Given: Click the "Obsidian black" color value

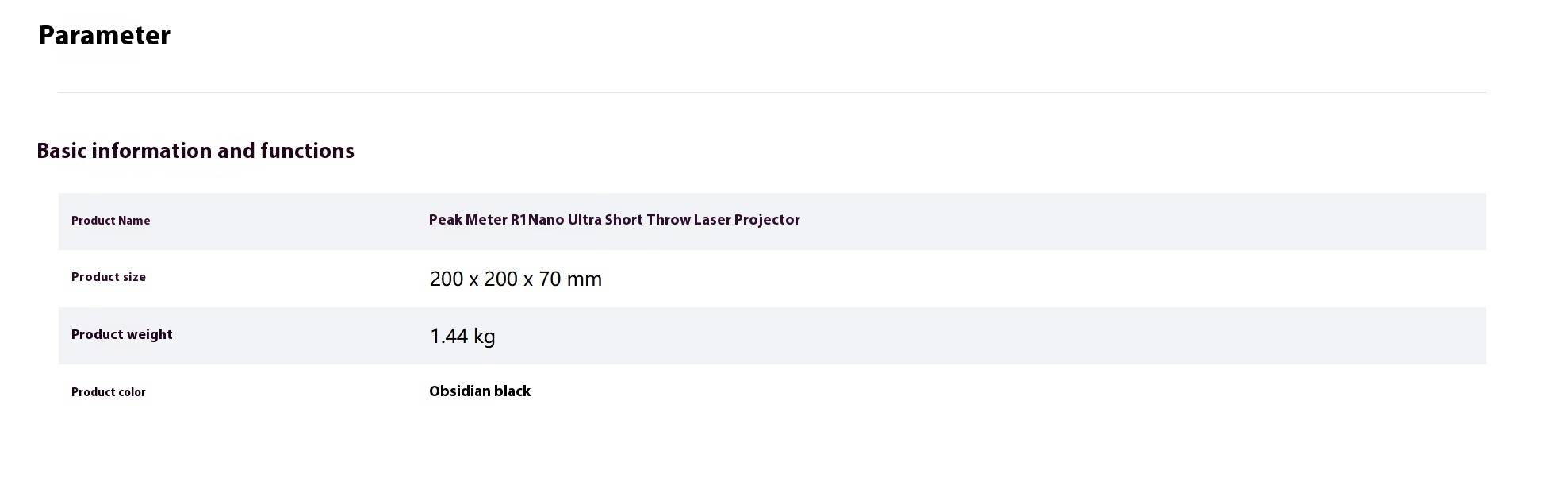Looking at the screenshot, I should pyautogui.click(x=480, y=391).
